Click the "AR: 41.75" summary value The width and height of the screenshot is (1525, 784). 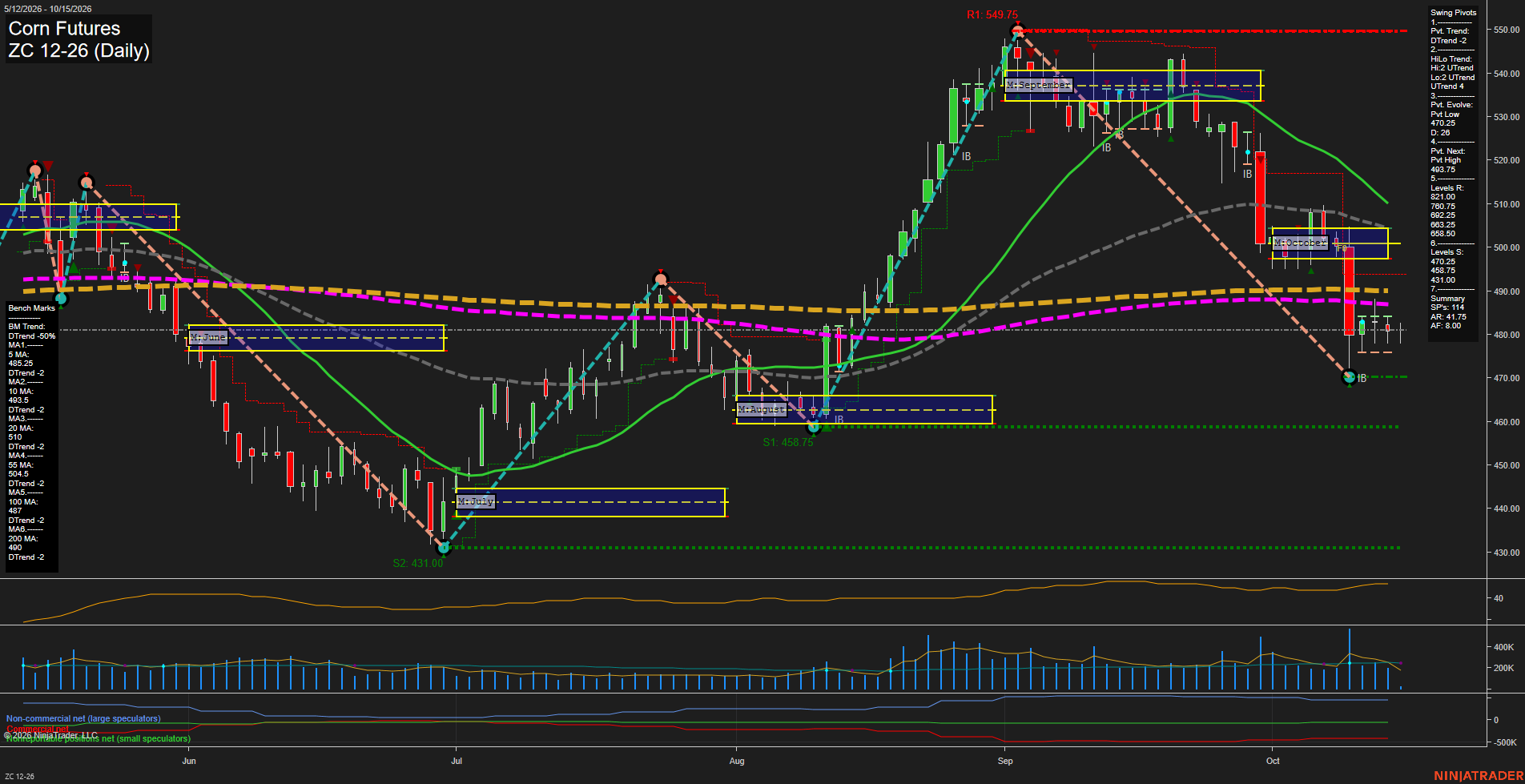click(1448, 317)
